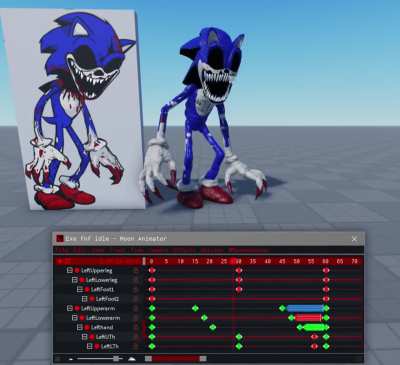Select LeftFoot2 keyframe at frame 0
Viewport: 400px width, 365px height.
152,299
